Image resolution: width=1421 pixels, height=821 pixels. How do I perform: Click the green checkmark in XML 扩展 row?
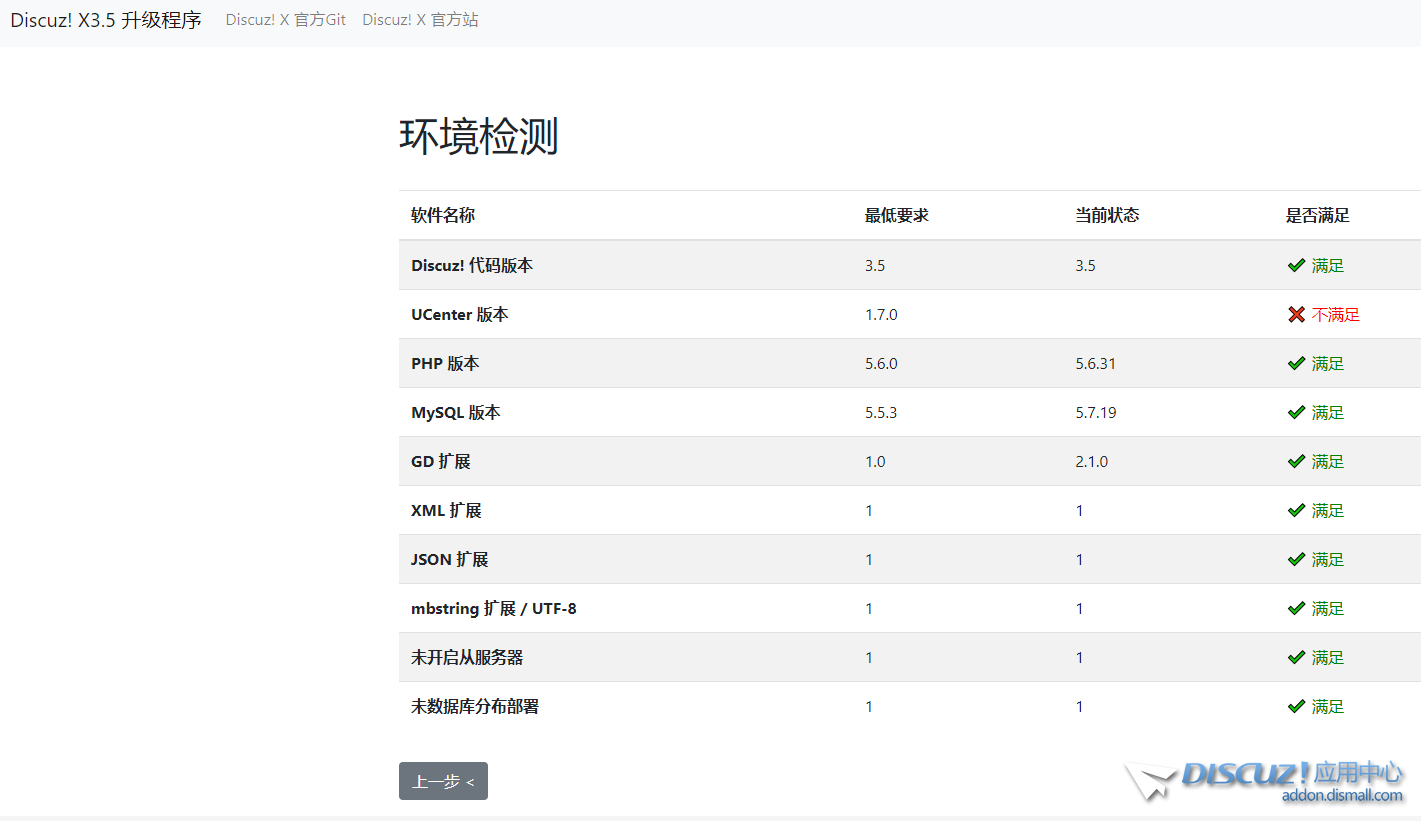[x=1296, y=510]
